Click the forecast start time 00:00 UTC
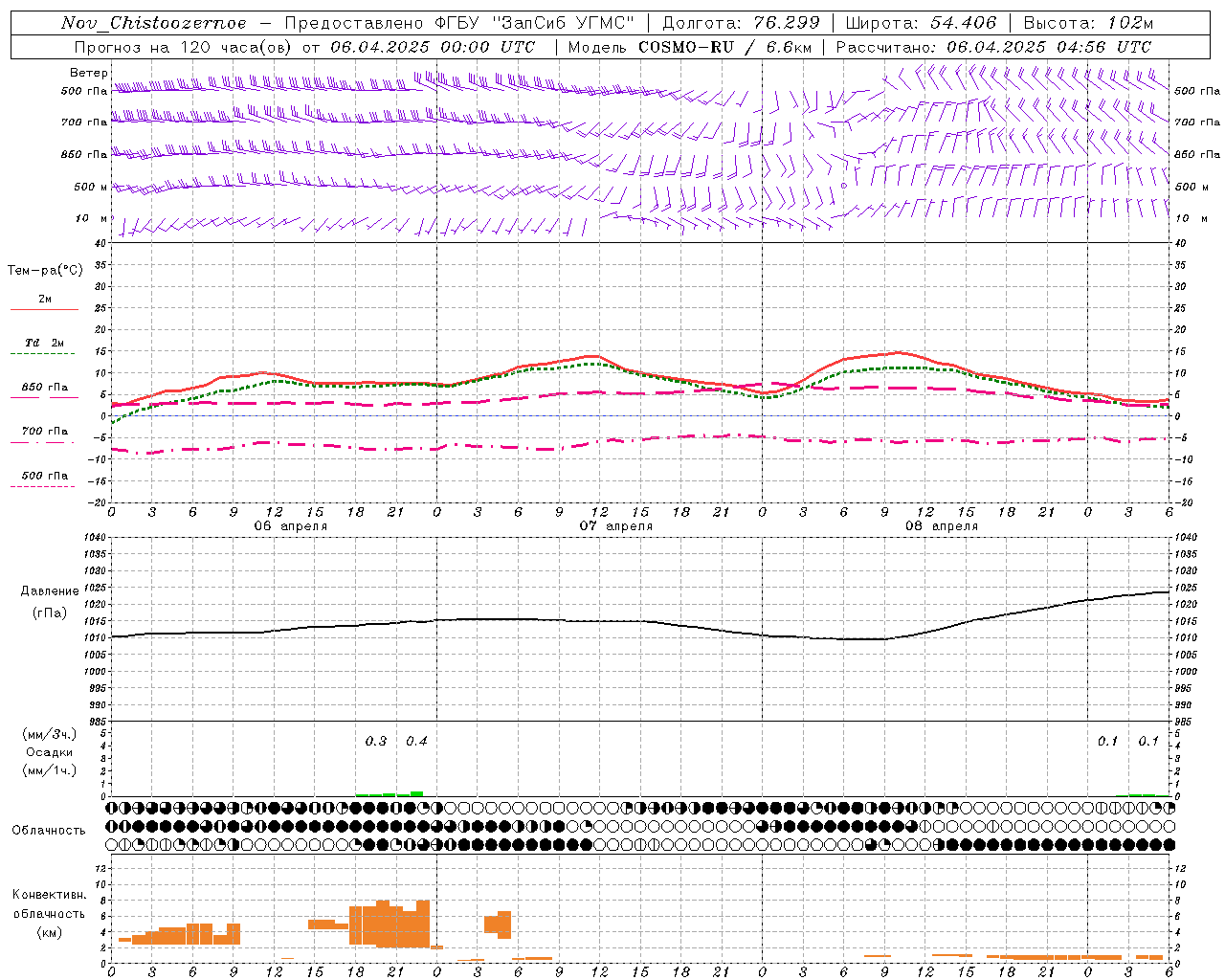 coord(485,47)
